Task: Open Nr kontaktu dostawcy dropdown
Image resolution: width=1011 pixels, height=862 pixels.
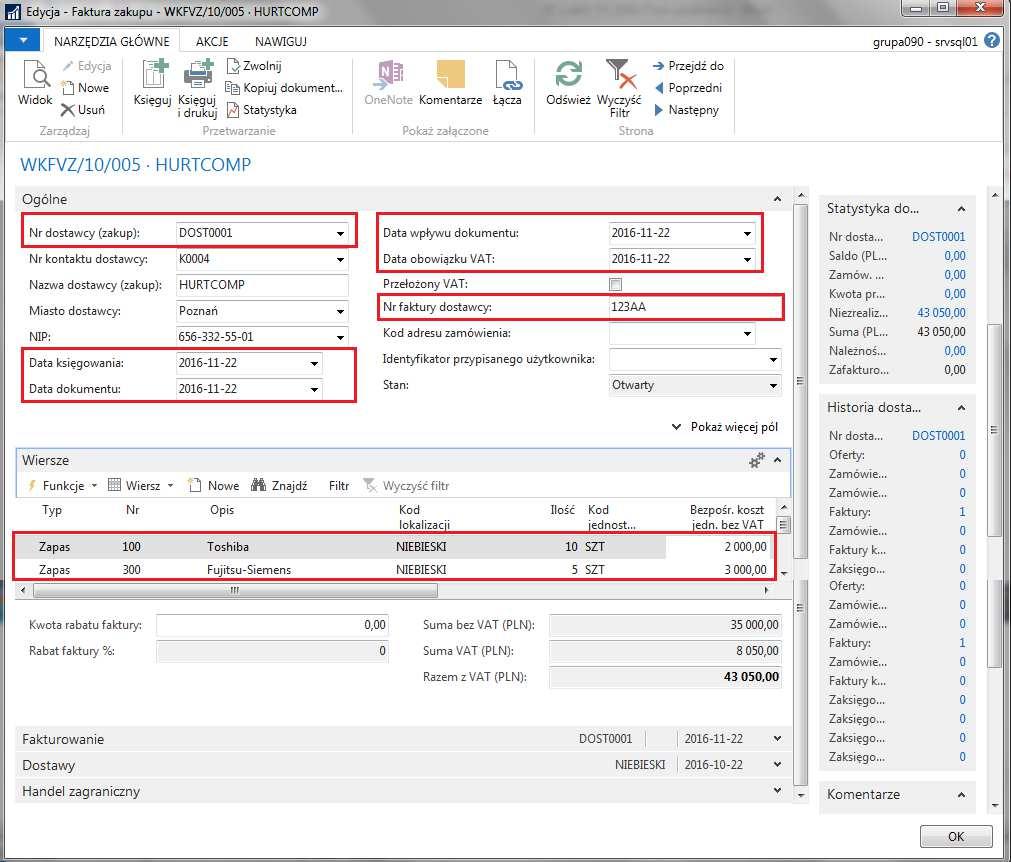Action: click(x=340, y=259)
